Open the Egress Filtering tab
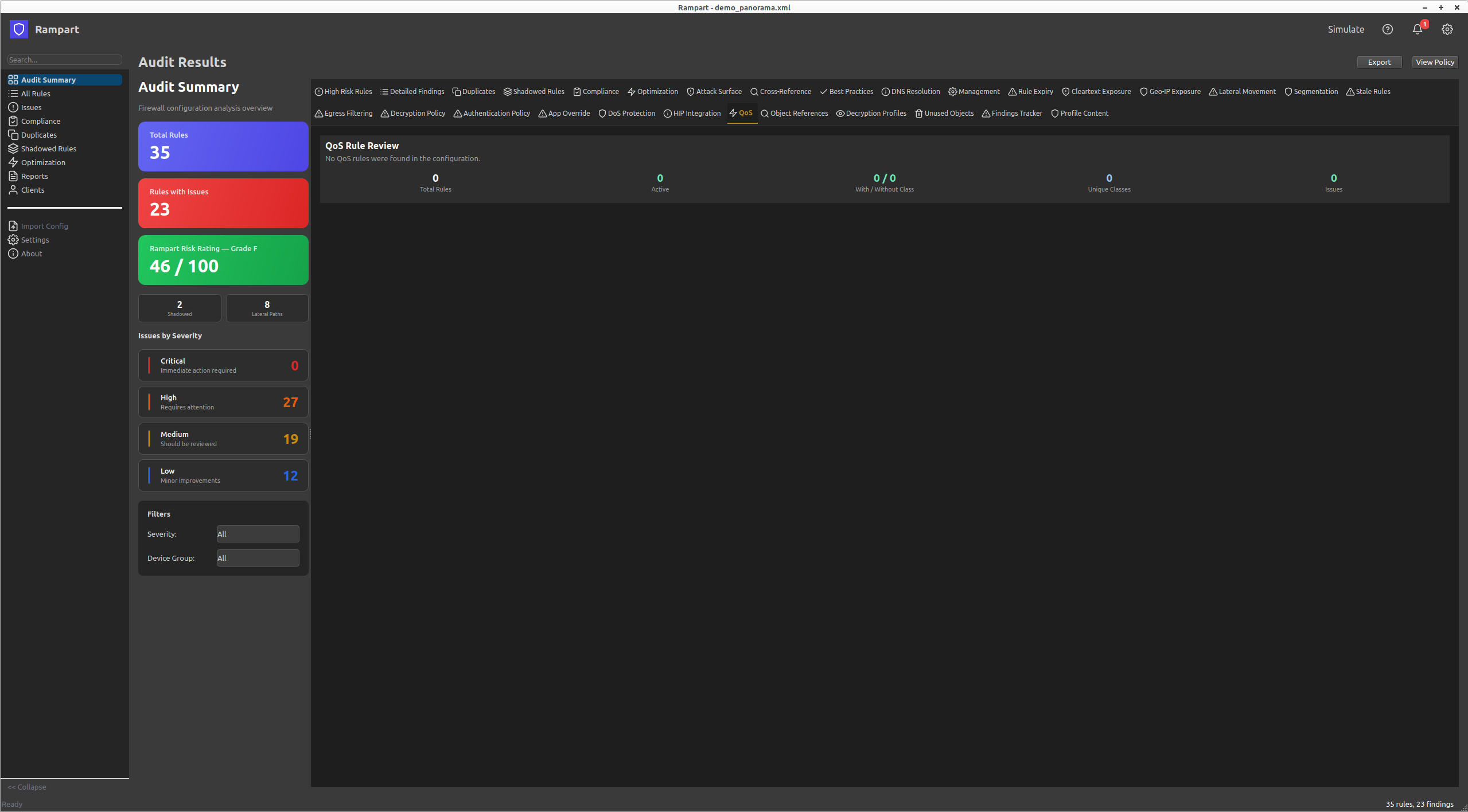Image resolution: width=1468 pixels, height=812 pixels. (x=344, y=114)
